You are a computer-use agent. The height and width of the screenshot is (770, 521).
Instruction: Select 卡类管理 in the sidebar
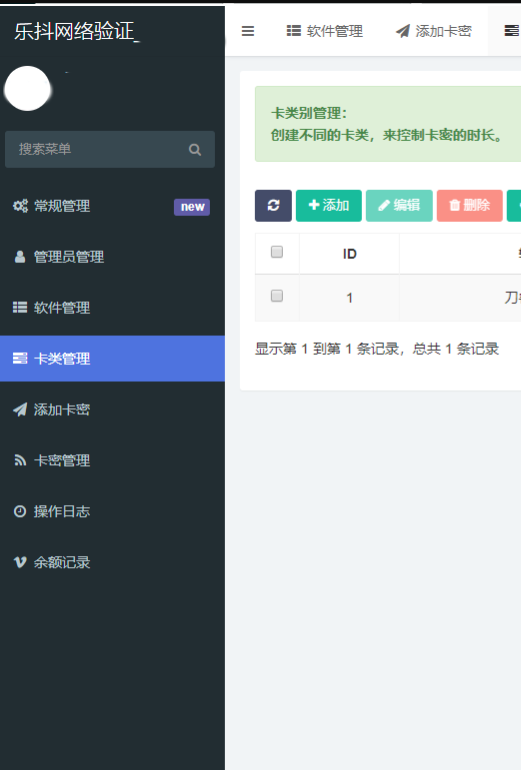point(112,358)
